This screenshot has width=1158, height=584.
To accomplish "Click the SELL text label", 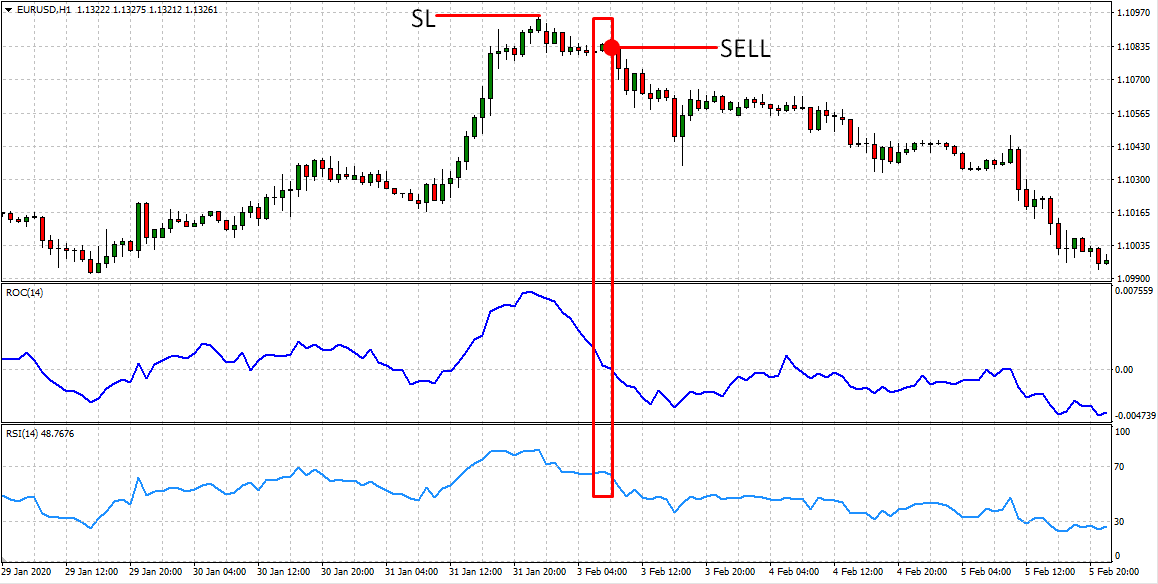I will coord(745,49).
